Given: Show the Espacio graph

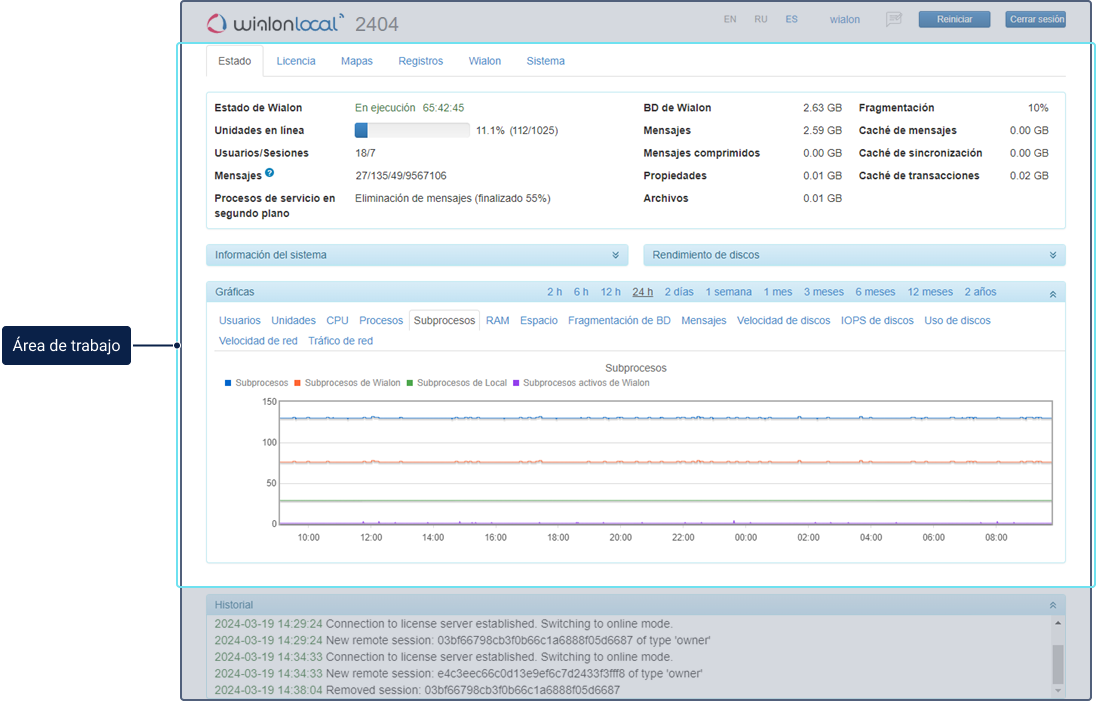Looking at the screenshot, I should point(539,321).
